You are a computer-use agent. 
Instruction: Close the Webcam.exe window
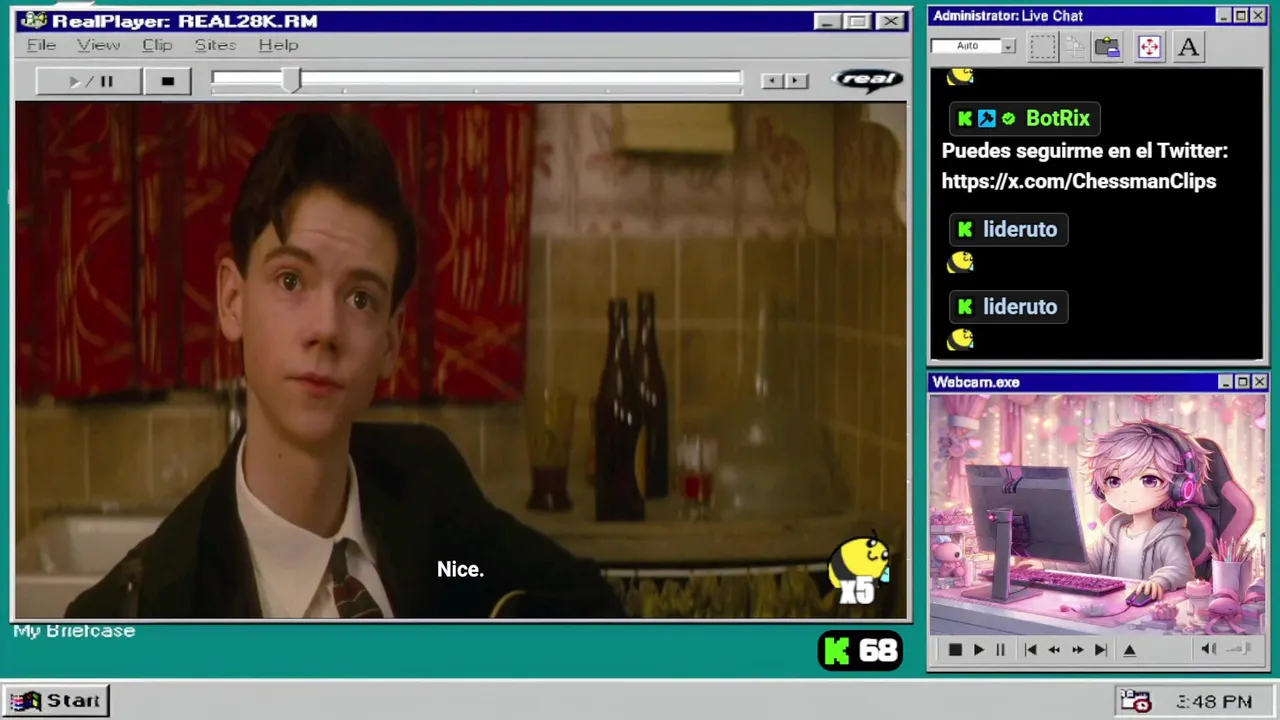pos(1259,382)
